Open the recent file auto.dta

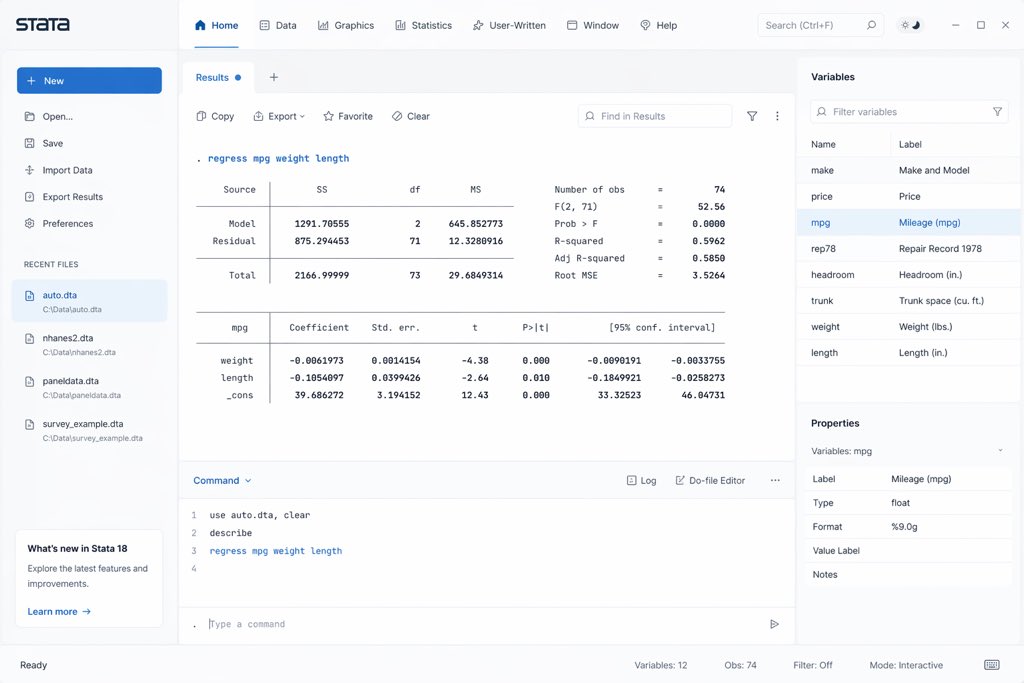point(89,301)
